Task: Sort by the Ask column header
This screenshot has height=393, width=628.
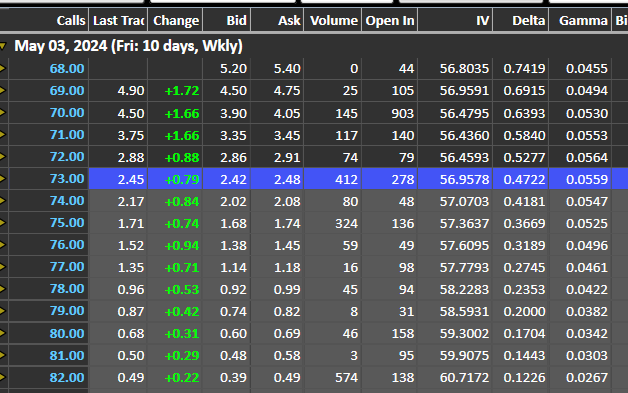Action: tap(277, 20)
